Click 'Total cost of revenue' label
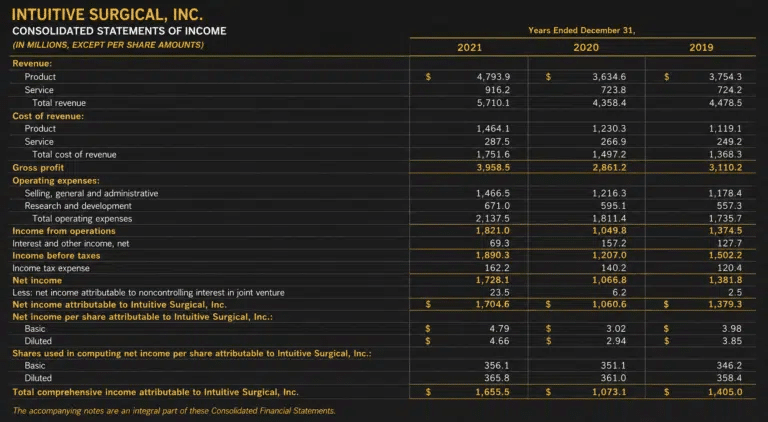768x422 pixels. pyautogui.click(x=74, y=155)
